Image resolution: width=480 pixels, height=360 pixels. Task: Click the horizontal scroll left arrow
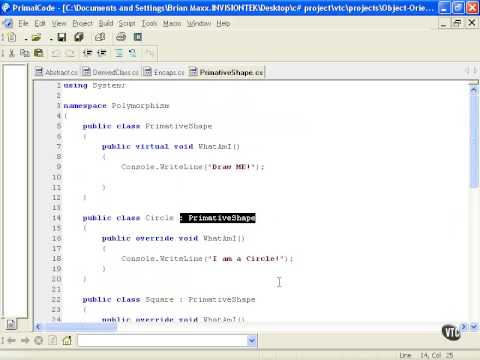[x=38, y=327]
